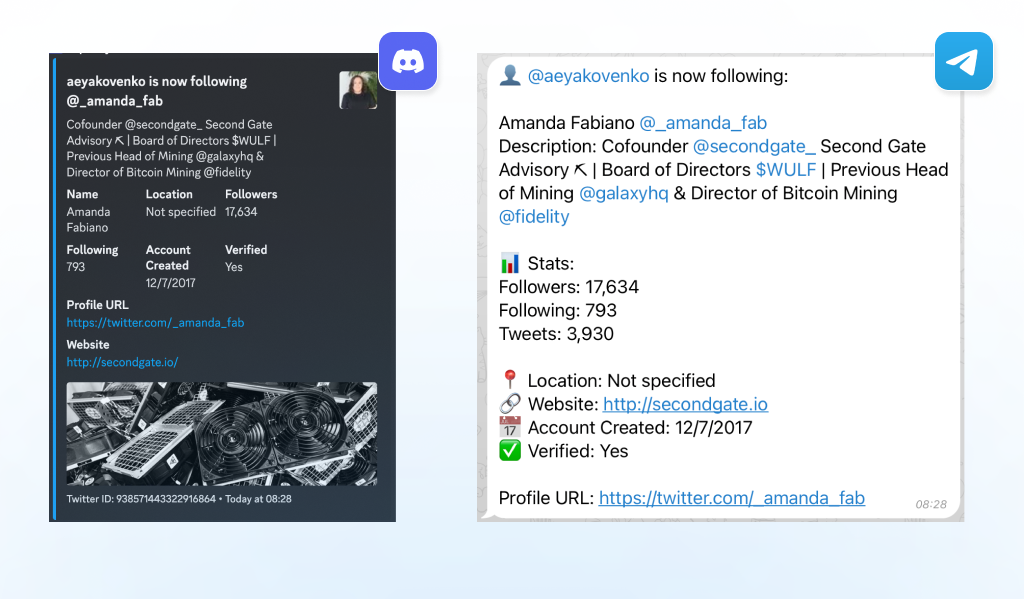
Task: Open the secondgate.io website link in Telegram
Action: pos(685,404)
